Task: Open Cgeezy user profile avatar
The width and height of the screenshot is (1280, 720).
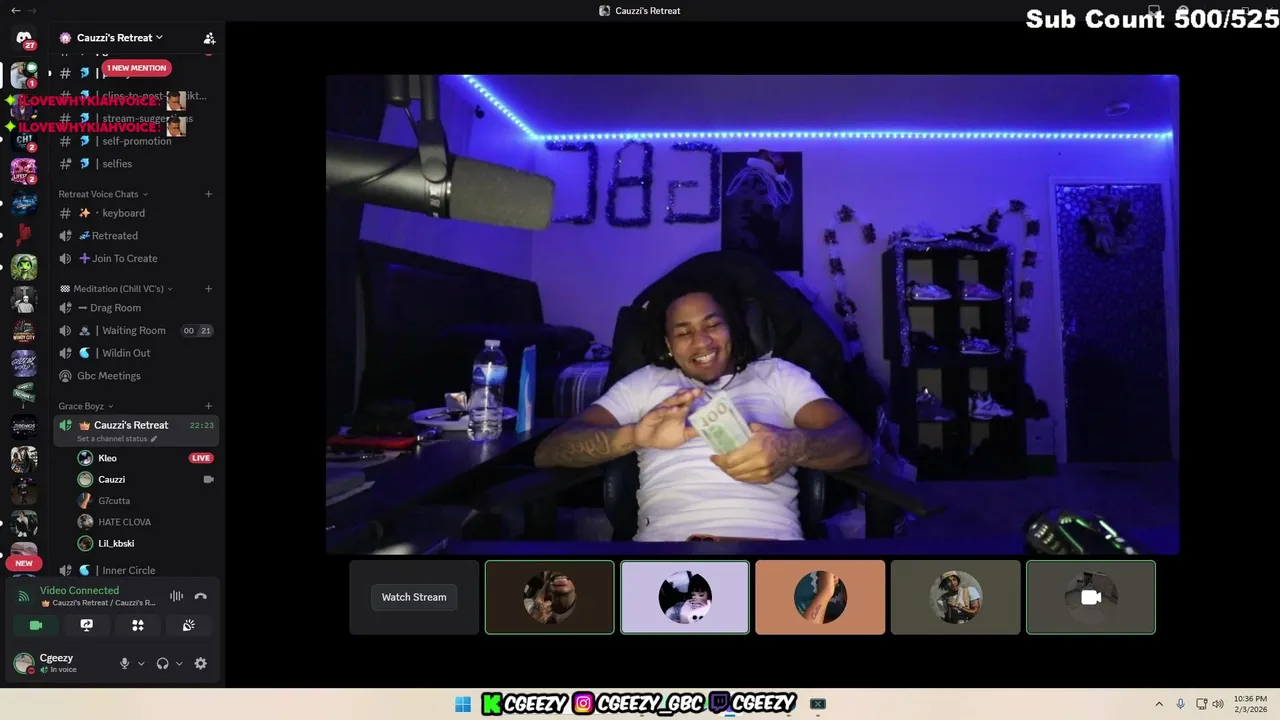Action: pyautogui.click(x=23, y=663)
